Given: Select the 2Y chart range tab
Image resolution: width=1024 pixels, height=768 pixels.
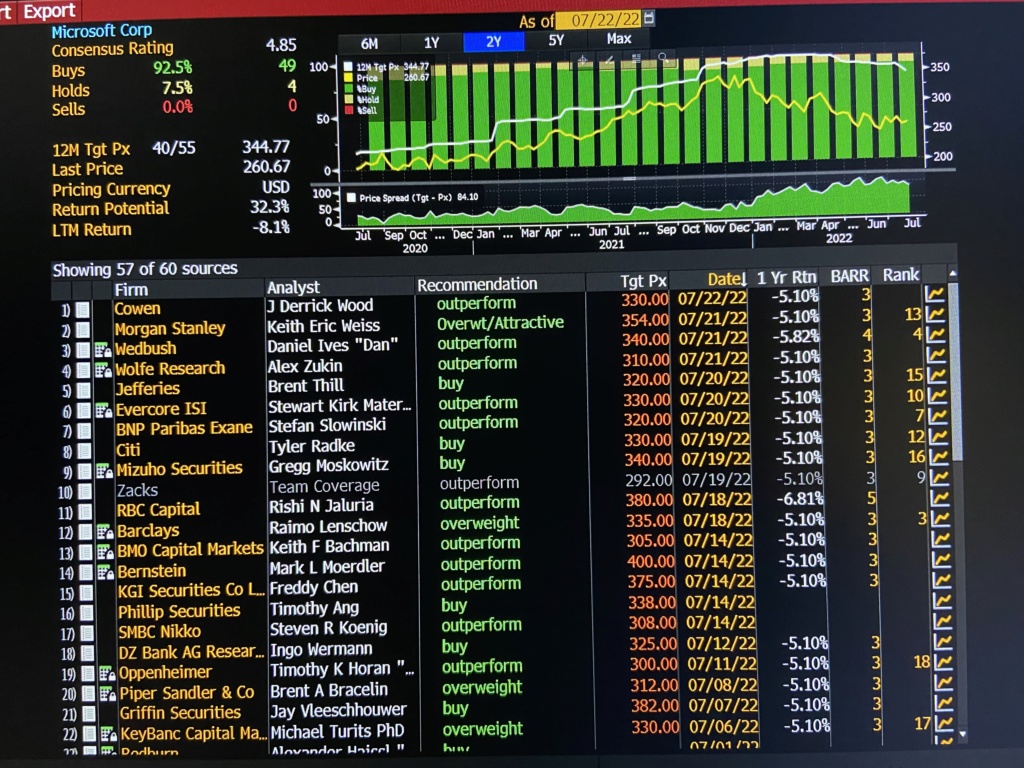Looking at the screenshot, I should click(x=494, y=42).
